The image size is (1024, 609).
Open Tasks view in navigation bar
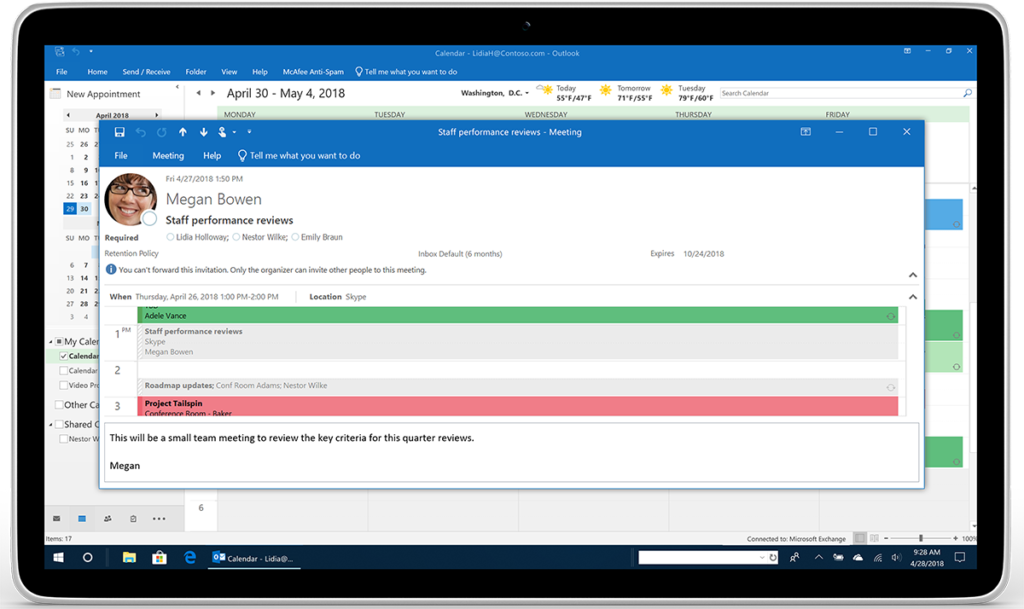click(131, 519)
